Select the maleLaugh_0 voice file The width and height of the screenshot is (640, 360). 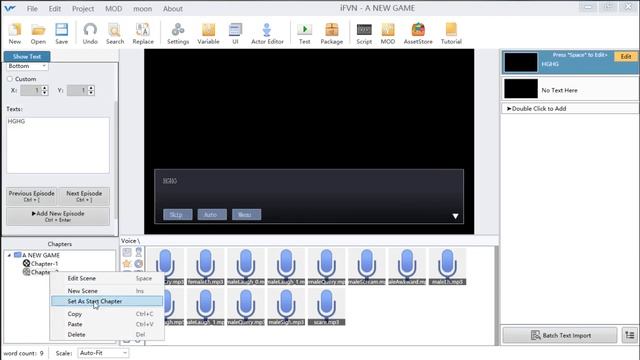246,267
